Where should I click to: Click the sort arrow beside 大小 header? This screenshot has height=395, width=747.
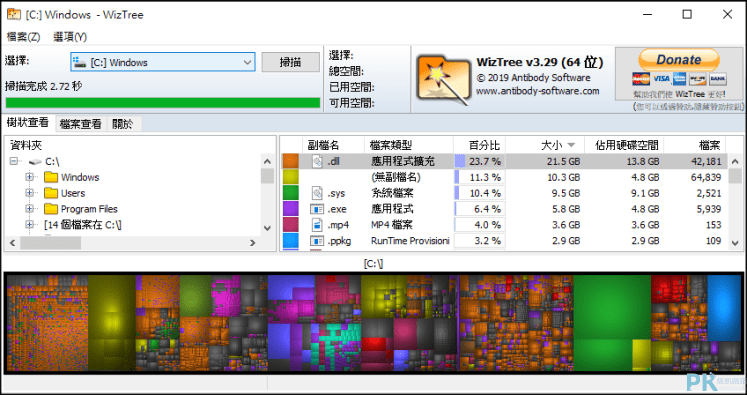[572, 145]
